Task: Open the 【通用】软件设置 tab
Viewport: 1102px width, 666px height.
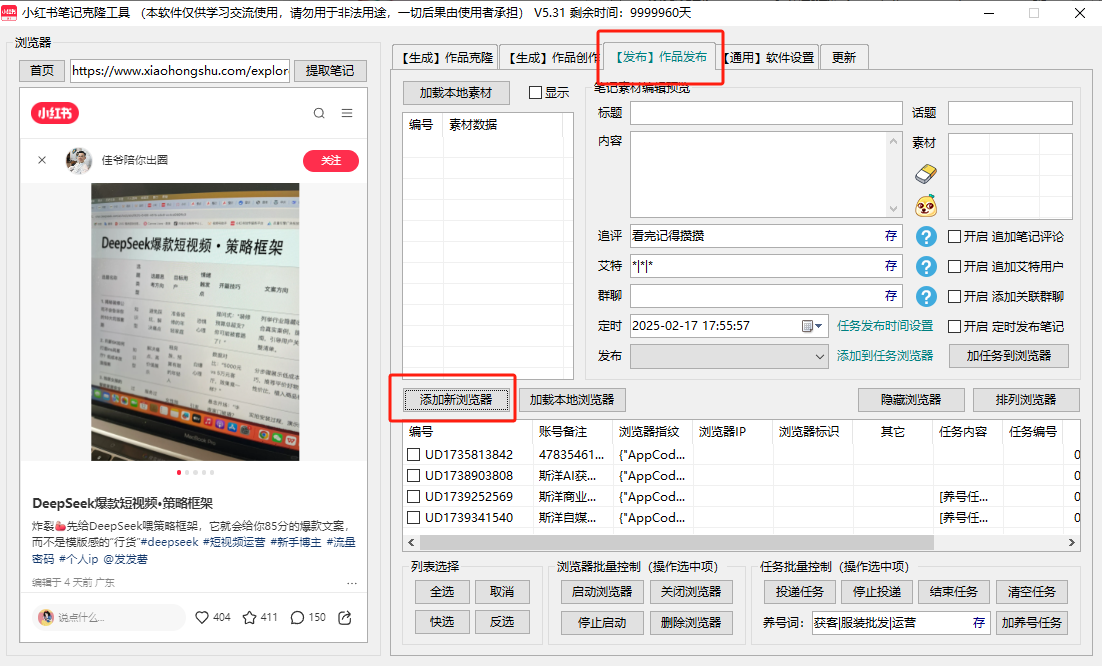Action: pos(768,57)
